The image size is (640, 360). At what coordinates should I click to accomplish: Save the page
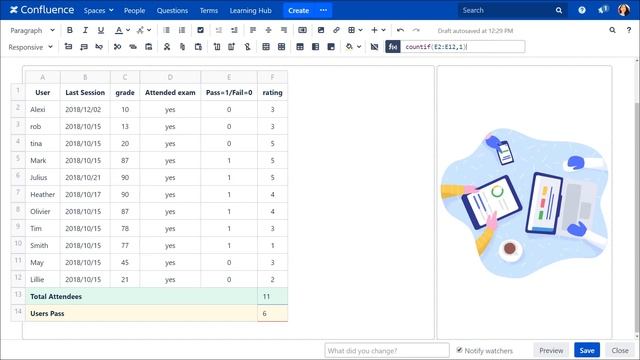pyautogui.click(x=587, y=350)
